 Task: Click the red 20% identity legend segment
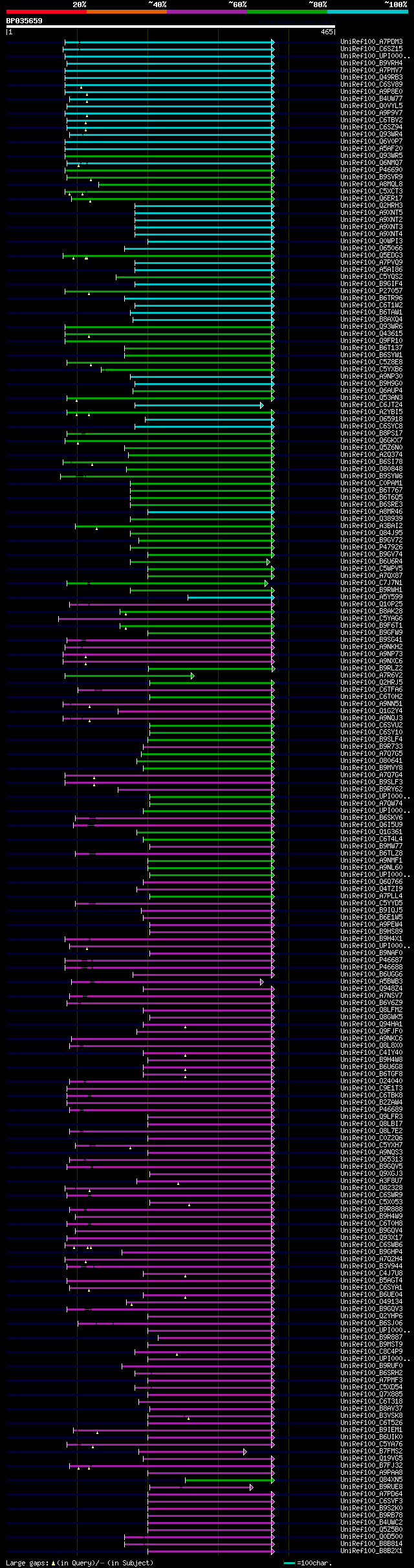[47, 12]
